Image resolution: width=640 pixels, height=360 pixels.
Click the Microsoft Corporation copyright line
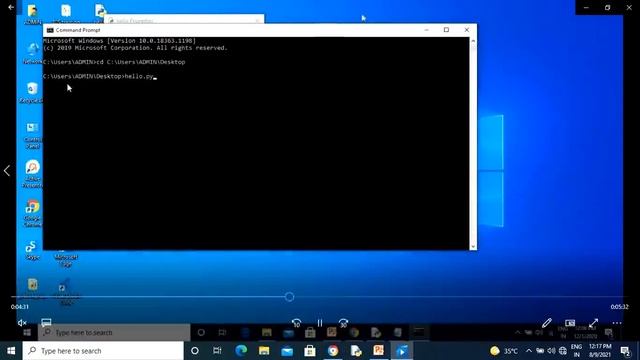(x=135, y=48)
